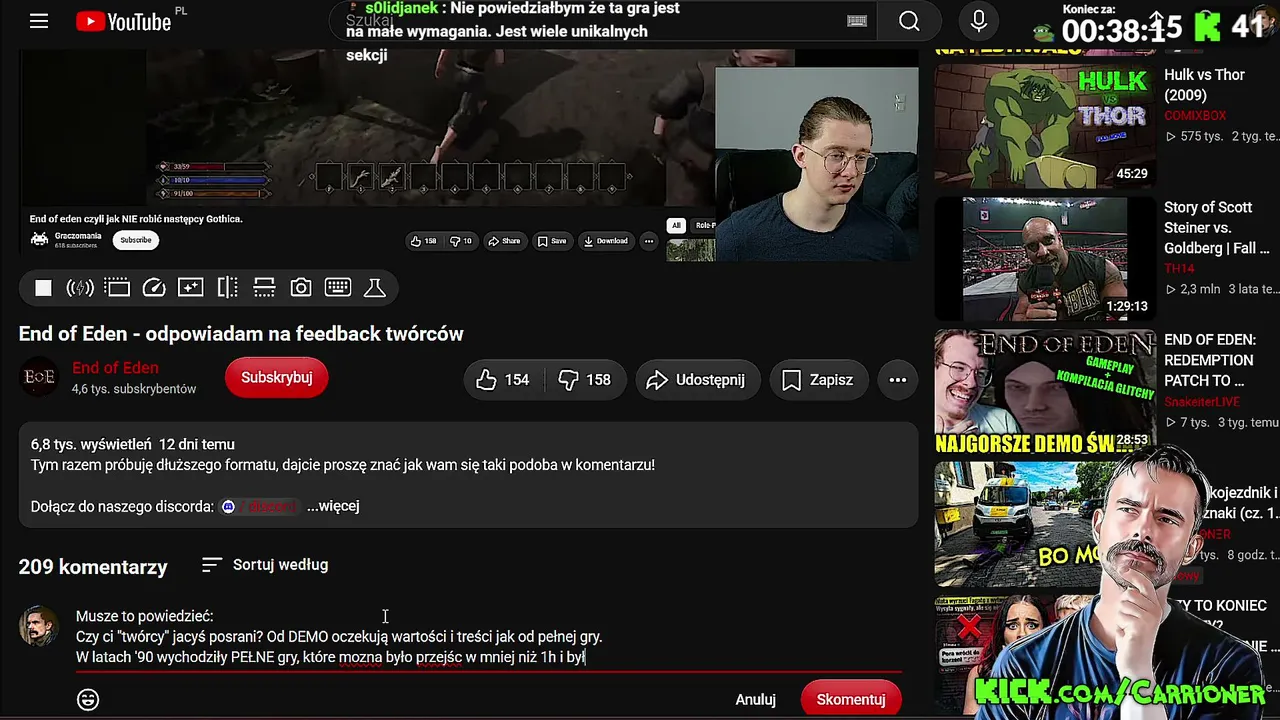Subscribe with the red Subskrybuj button
Image resolution: width=1280 pixels, height=720 pixels.
point(277,378)
